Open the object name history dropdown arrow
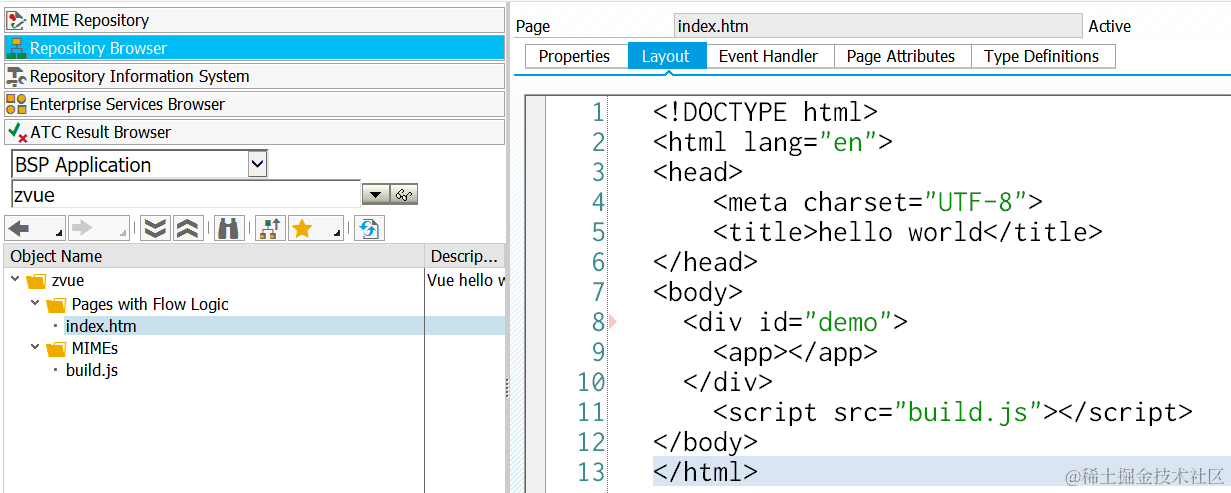 tap(376, 195)
